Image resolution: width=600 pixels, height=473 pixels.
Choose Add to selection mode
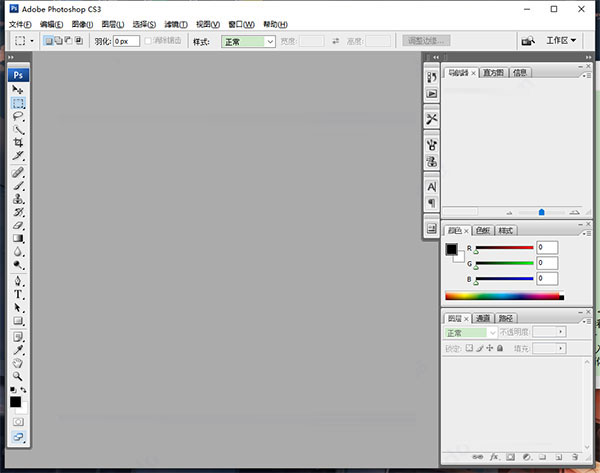(59, 41)
